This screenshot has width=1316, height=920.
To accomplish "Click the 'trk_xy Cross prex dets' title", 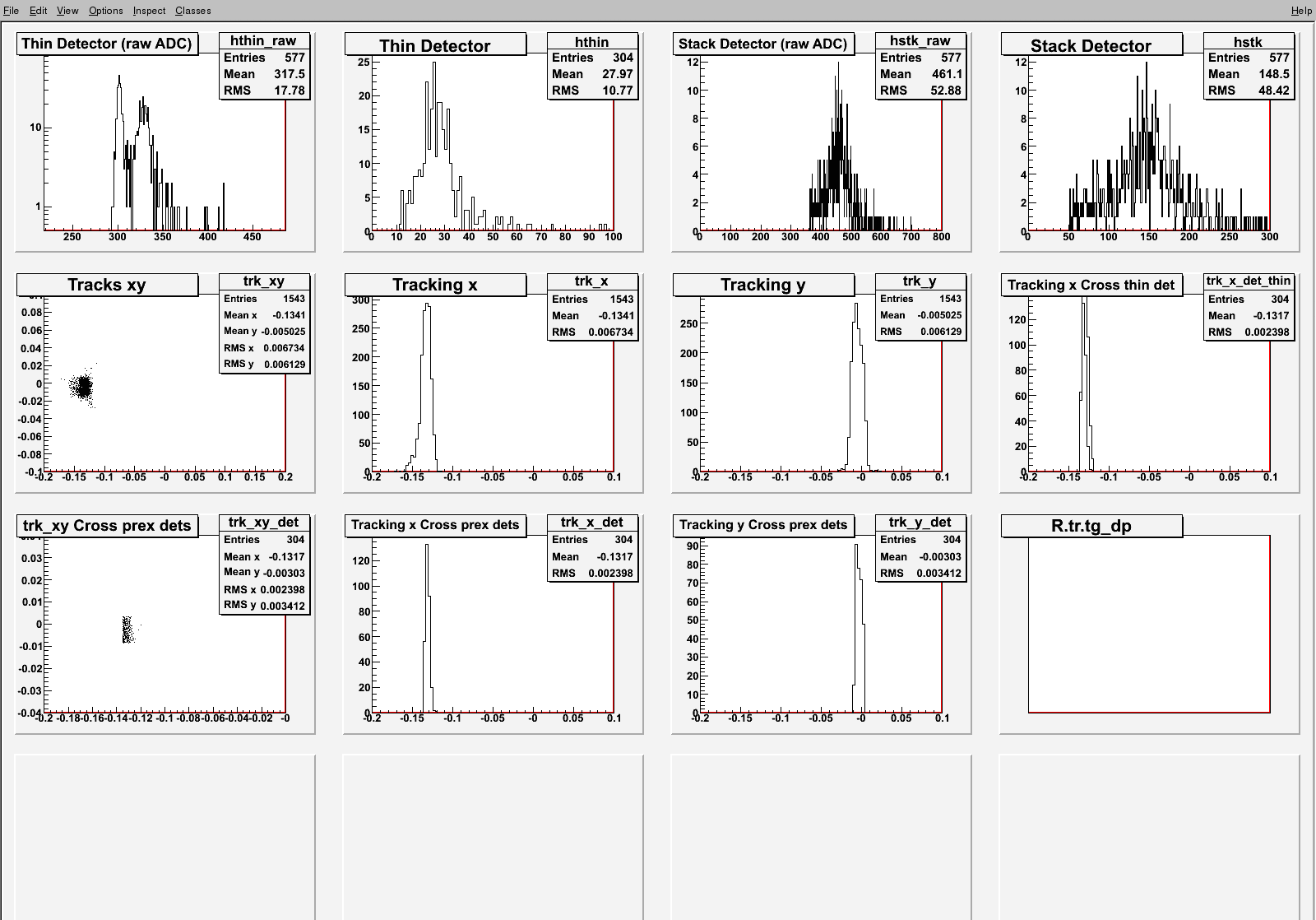I will coord(107,526).
